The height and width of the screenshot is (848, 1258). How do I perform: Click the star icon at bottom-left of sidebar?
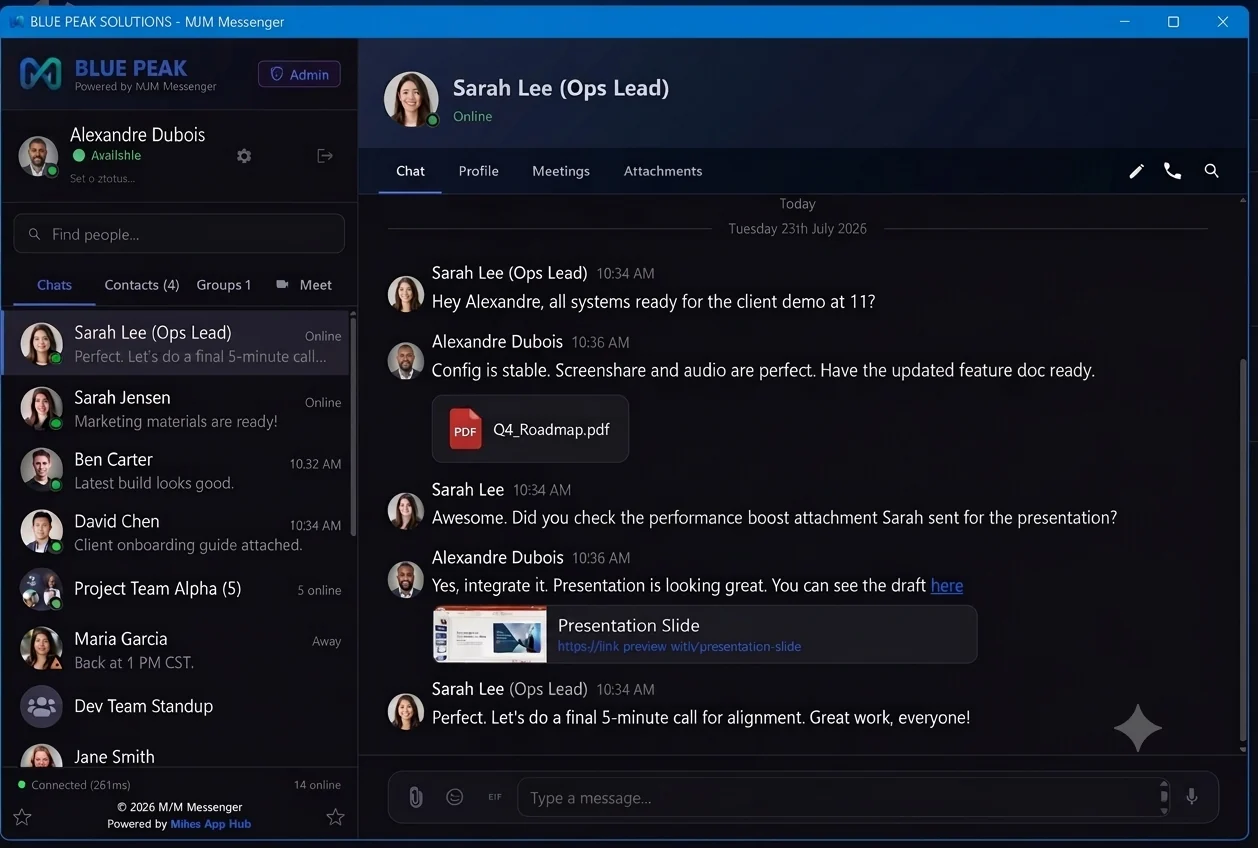tap(22, 817)
